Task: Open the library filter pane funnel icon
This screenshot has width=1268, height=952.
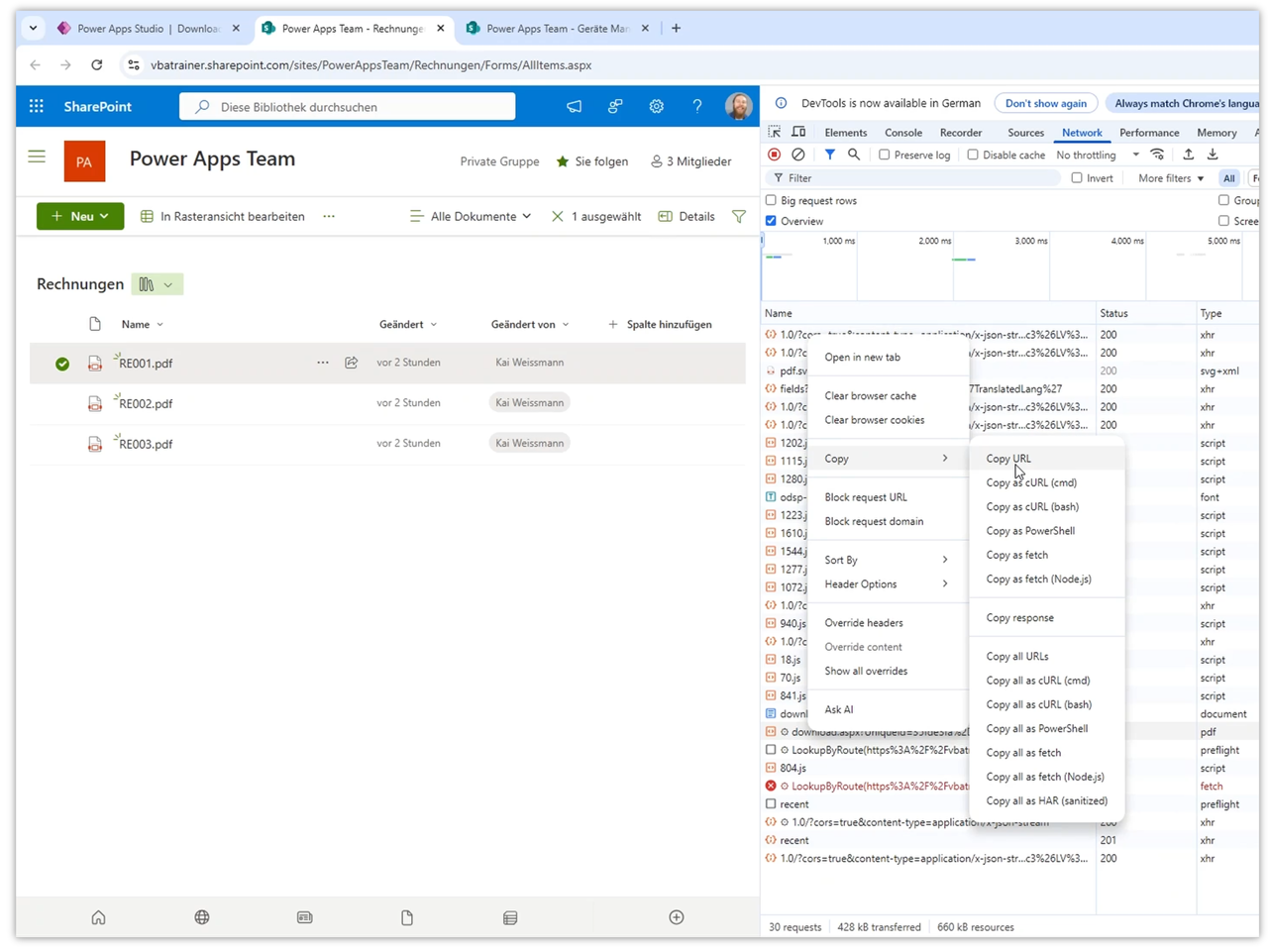Action: [739, 216]
